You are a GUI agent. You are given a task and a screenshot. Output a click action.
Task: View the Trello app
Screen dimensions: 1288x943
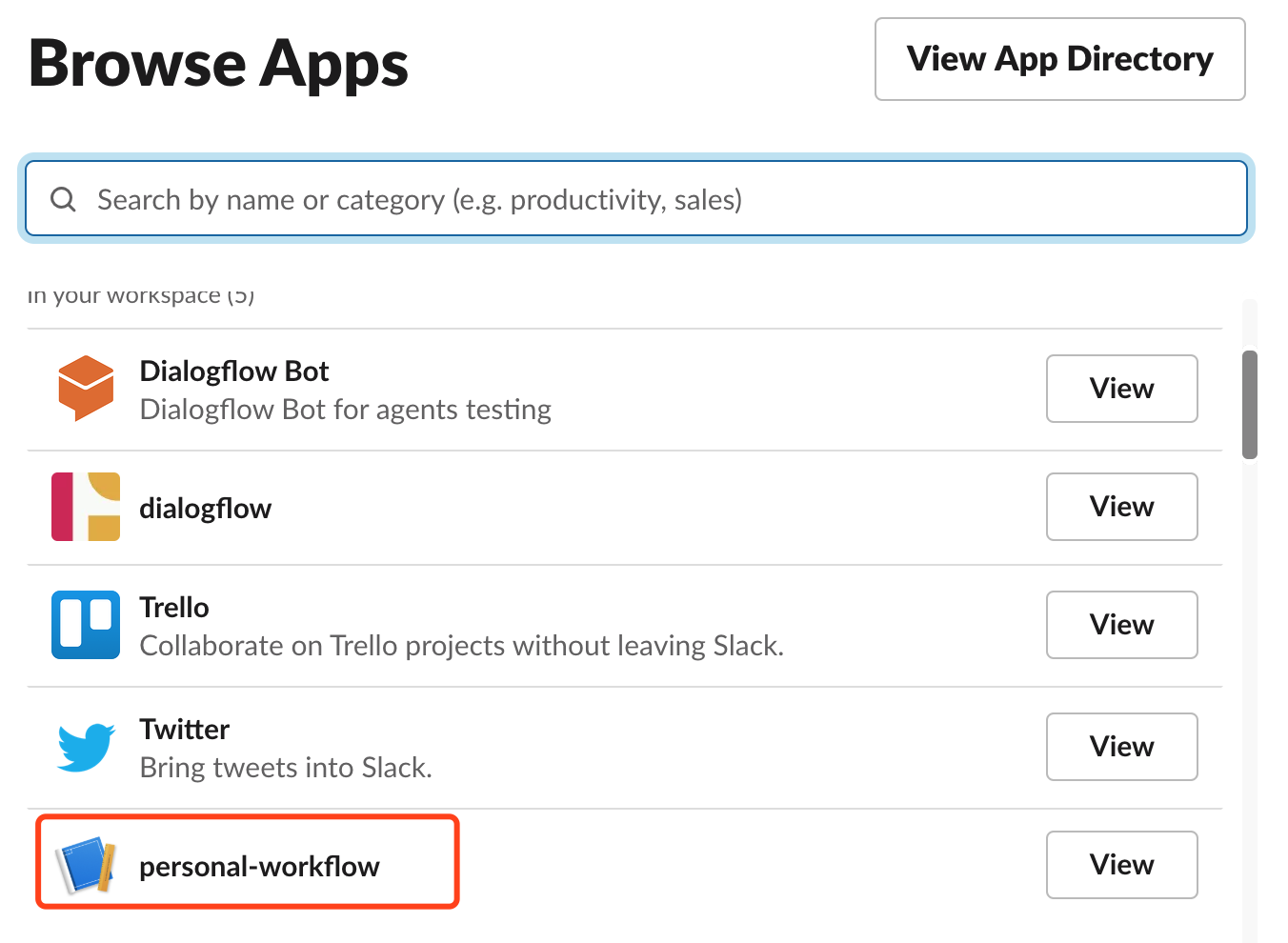click(1121, 625)
